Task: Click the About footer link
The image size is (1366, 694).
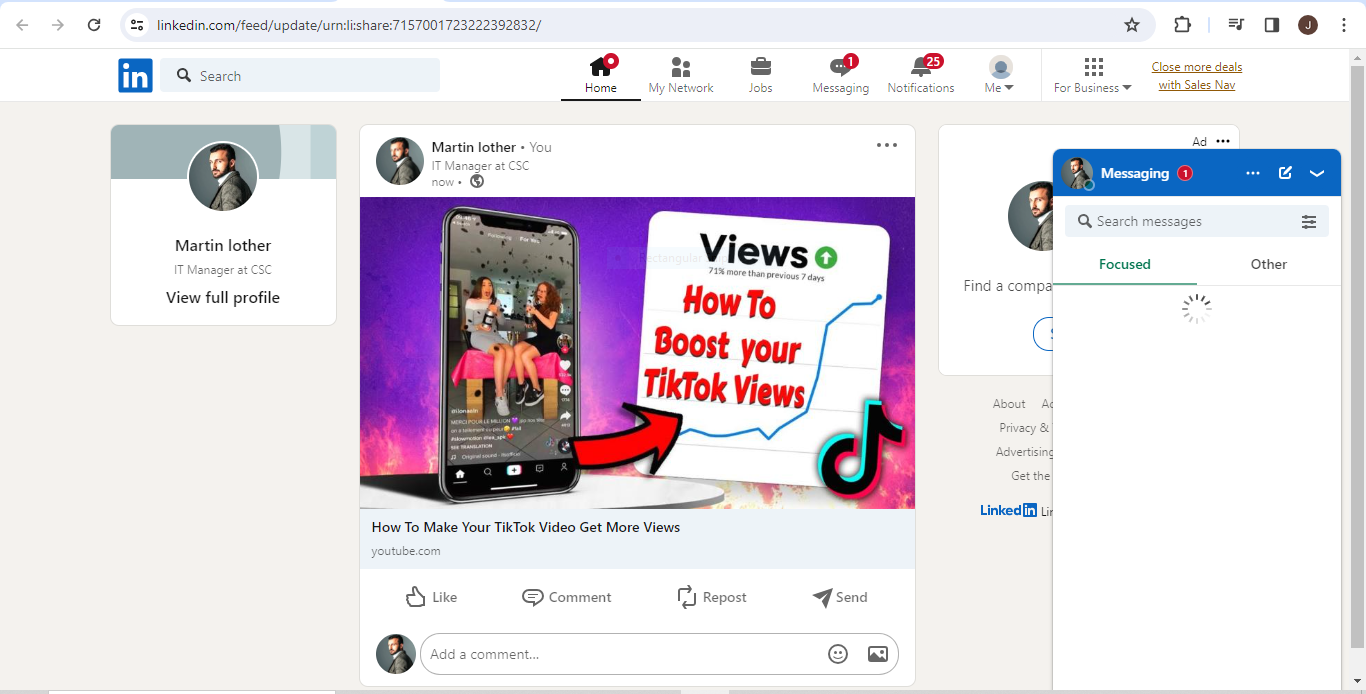Action: coord(1009,404)
